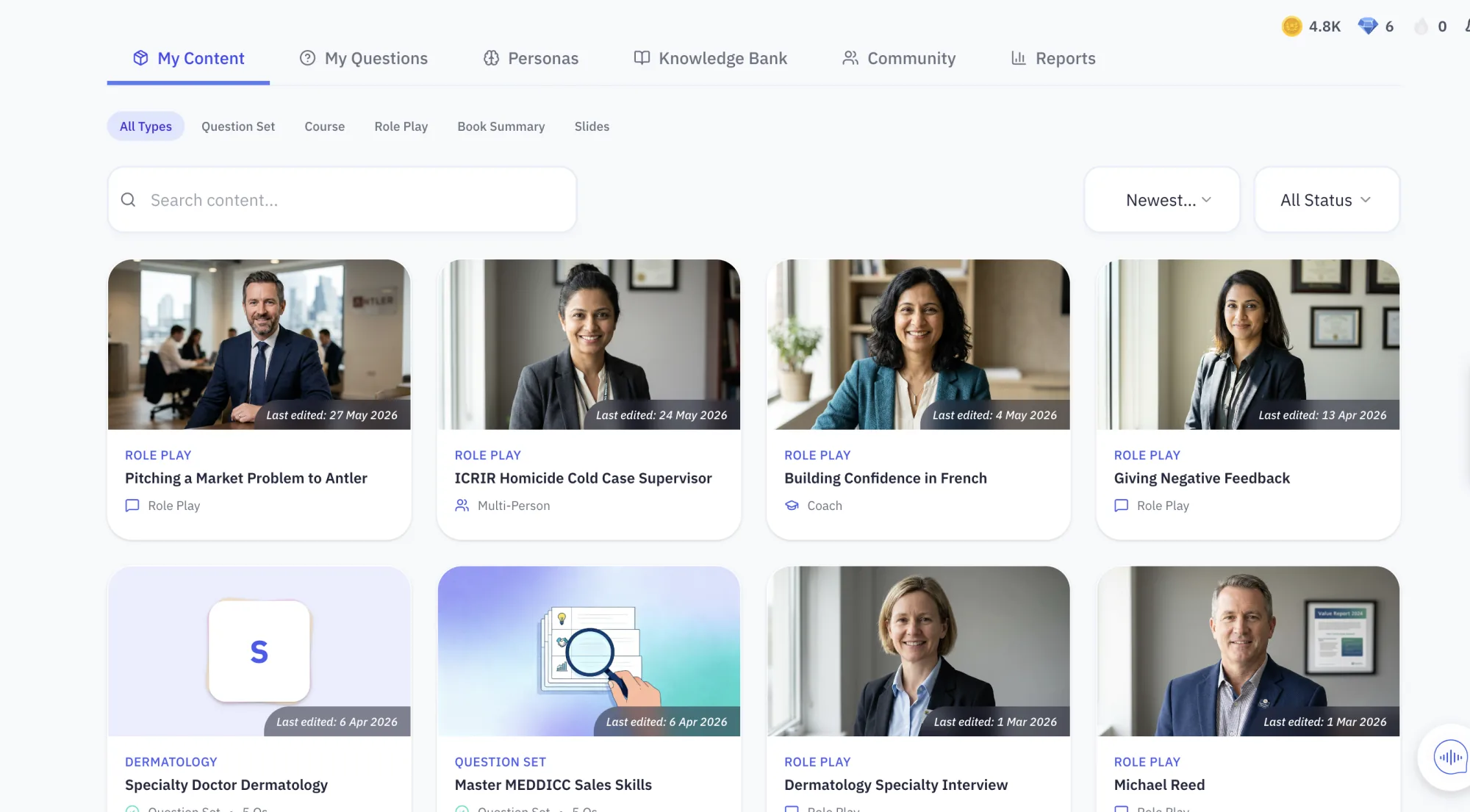The height and width of the screenshot is (812, 1470).
Task: Click the Knowledge Bank book icon
Action: pyautogui.click(x=642, y=58)
